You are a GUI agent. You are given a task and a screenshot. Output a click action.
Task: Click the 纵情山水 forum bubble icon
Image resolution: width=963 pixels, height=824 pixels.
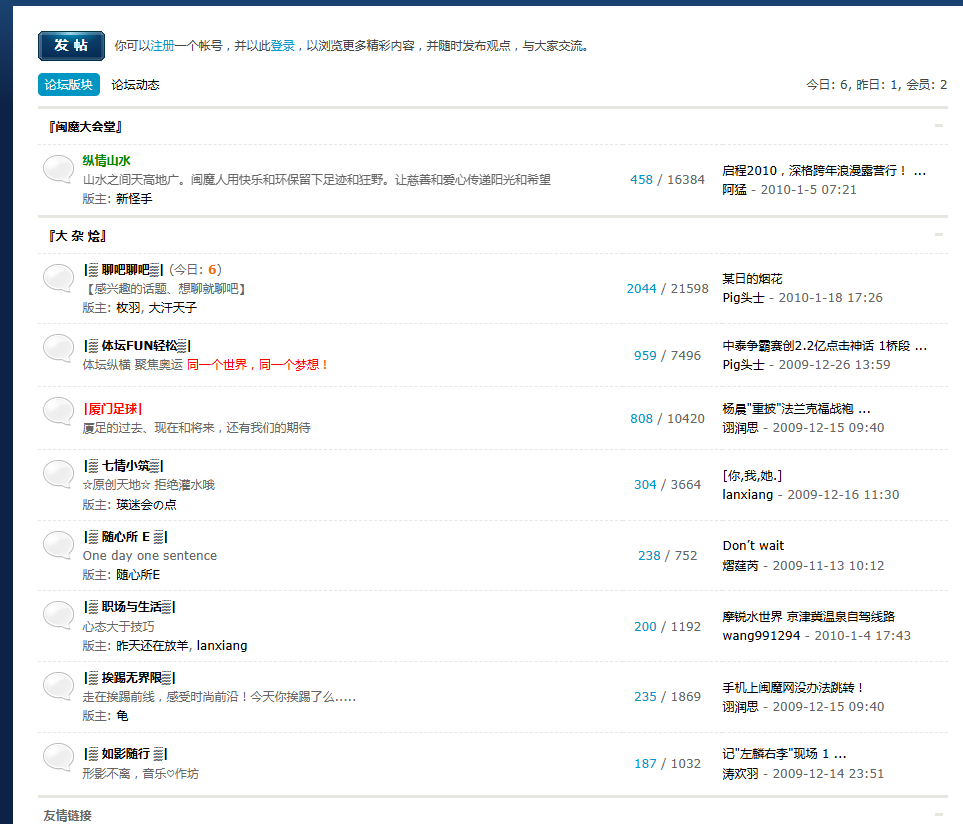click(x=58, y=169)
